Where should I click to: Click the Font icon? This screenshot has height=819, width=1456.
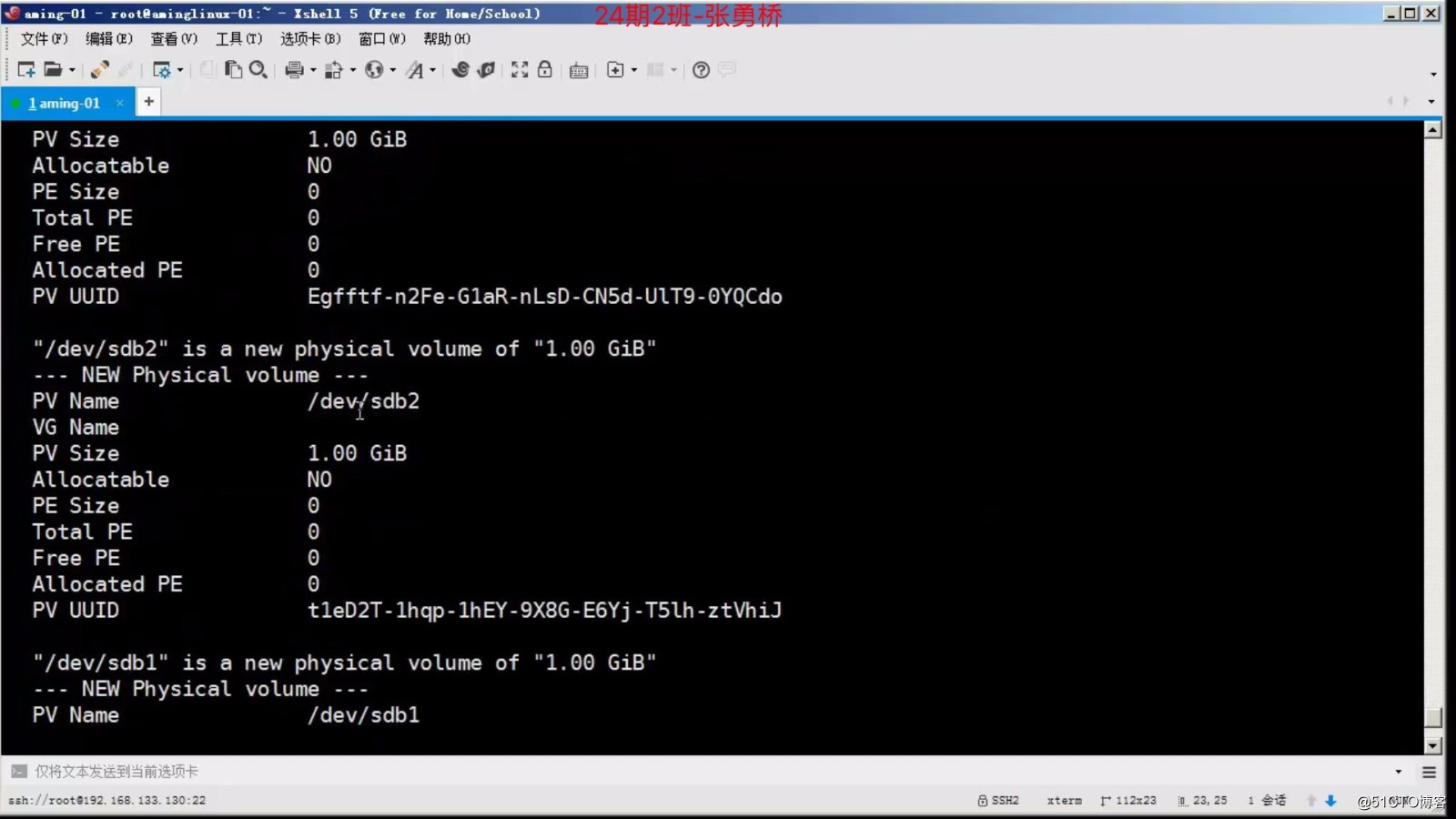415,70
